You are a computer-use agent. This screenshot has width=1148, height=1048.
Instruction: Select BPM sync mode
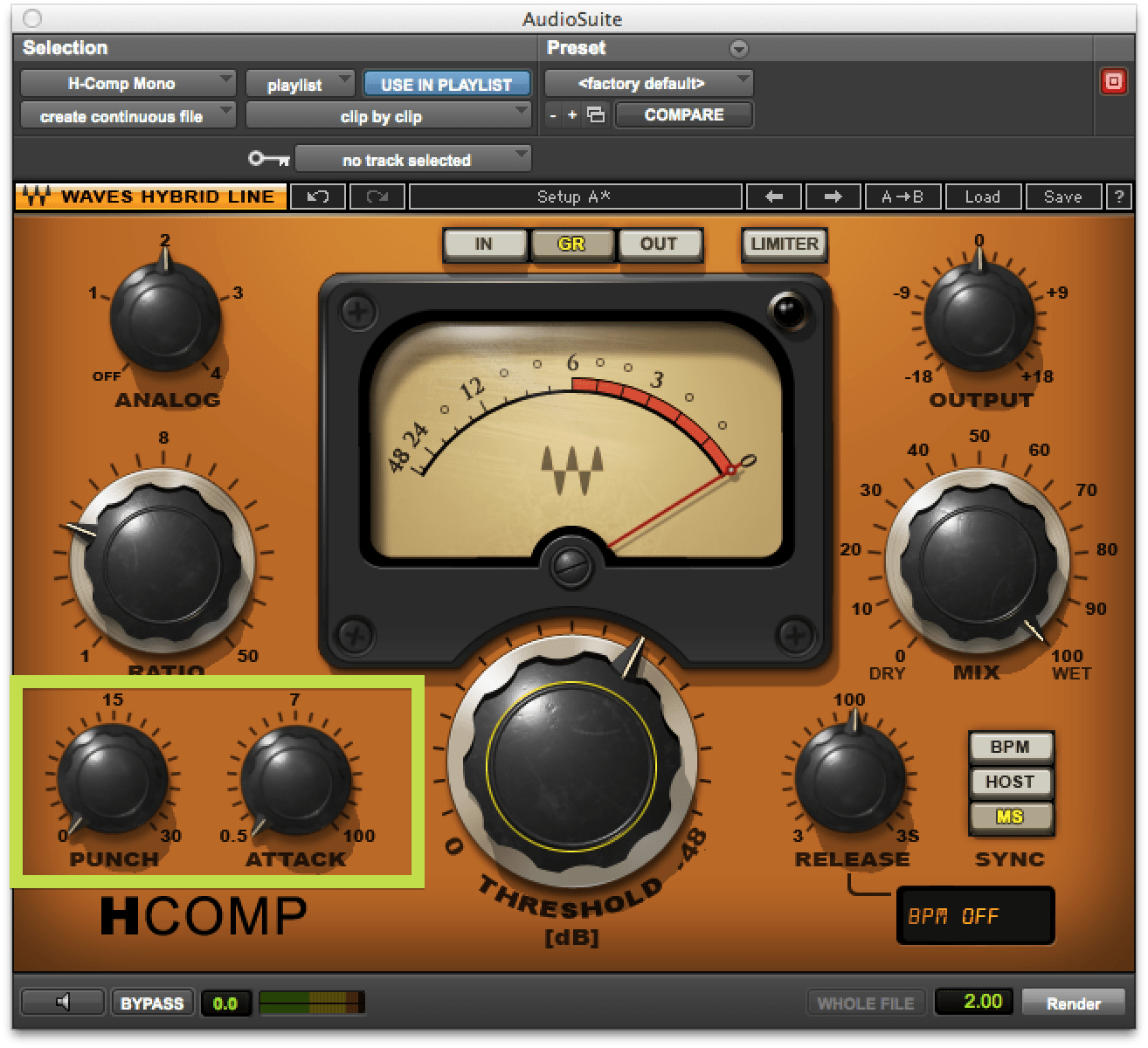pos(1010,748)
